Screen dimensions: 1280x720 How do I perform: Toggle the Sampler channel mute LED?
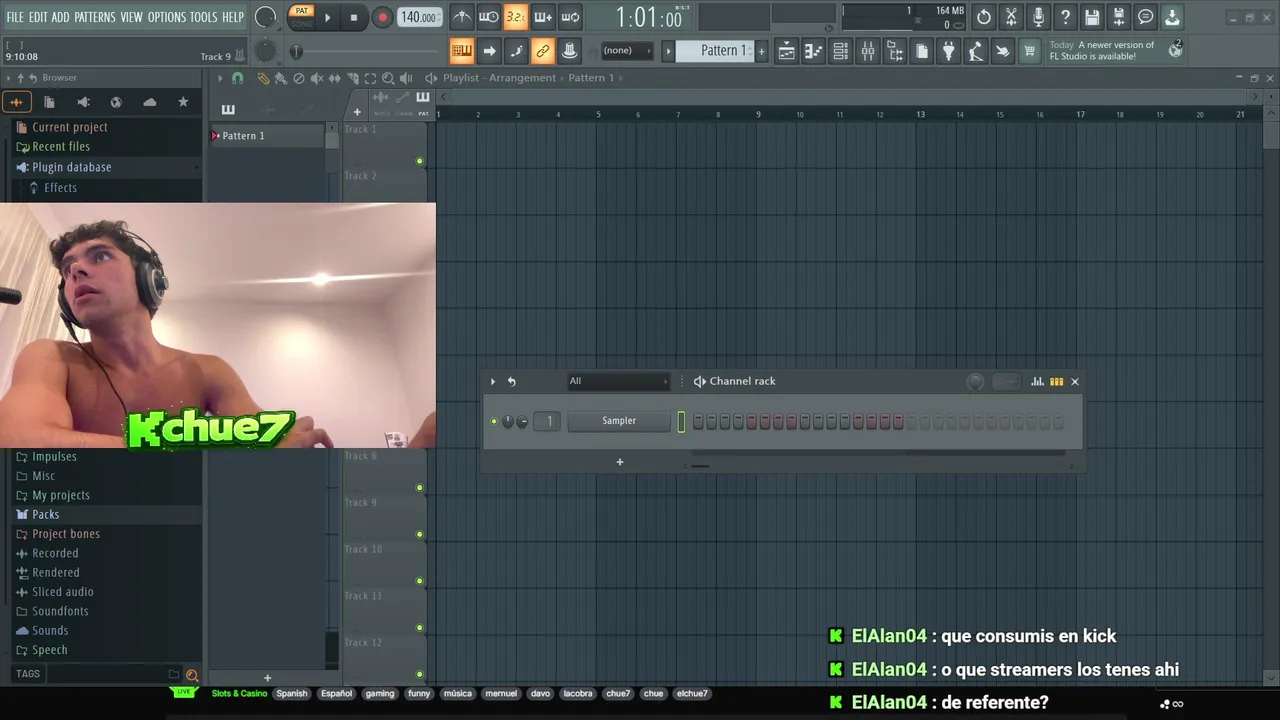coord(493,421)
